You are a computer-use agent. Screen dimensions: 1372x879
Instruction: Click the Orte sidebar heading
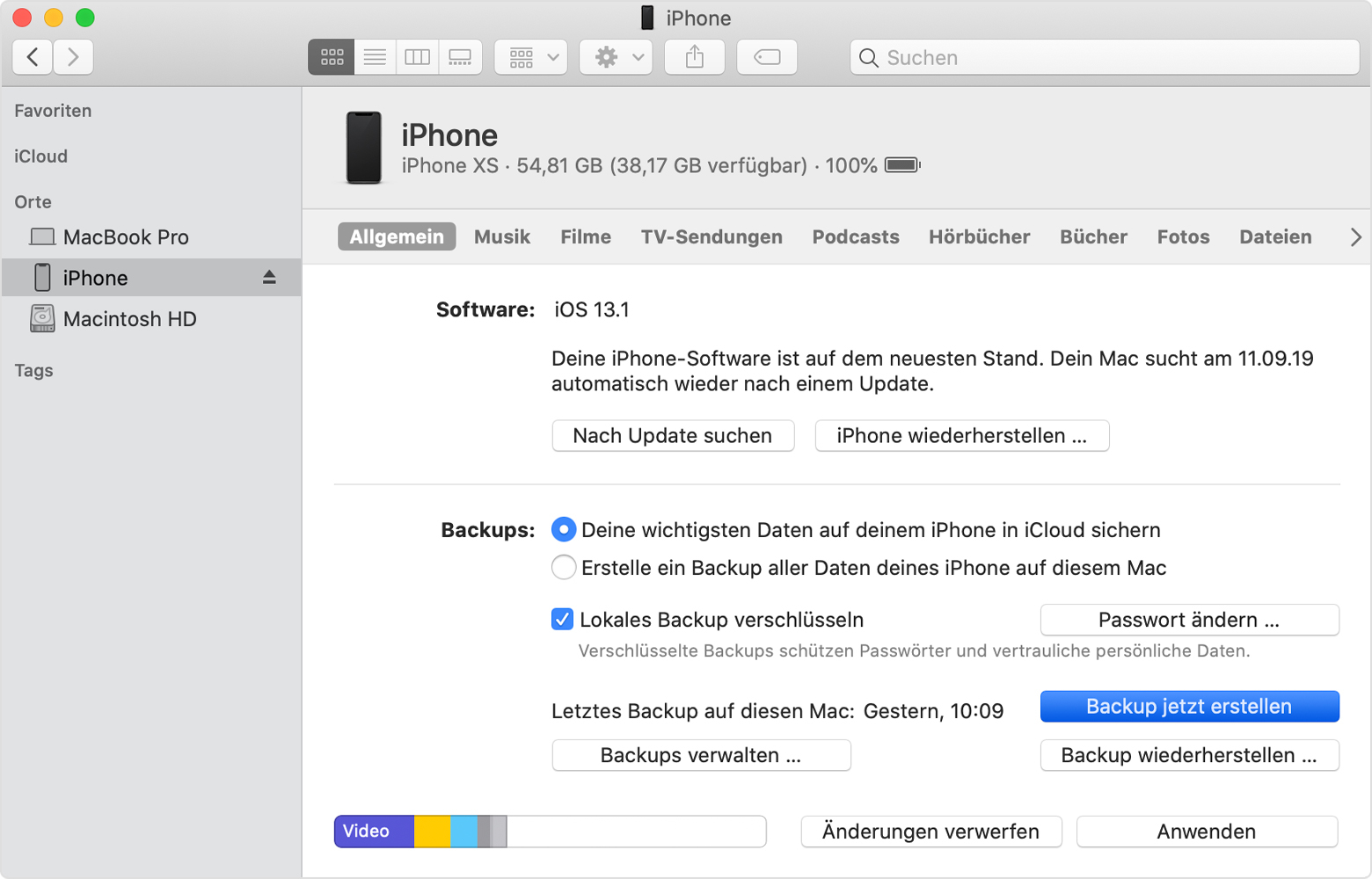click(x=33, y=202)
